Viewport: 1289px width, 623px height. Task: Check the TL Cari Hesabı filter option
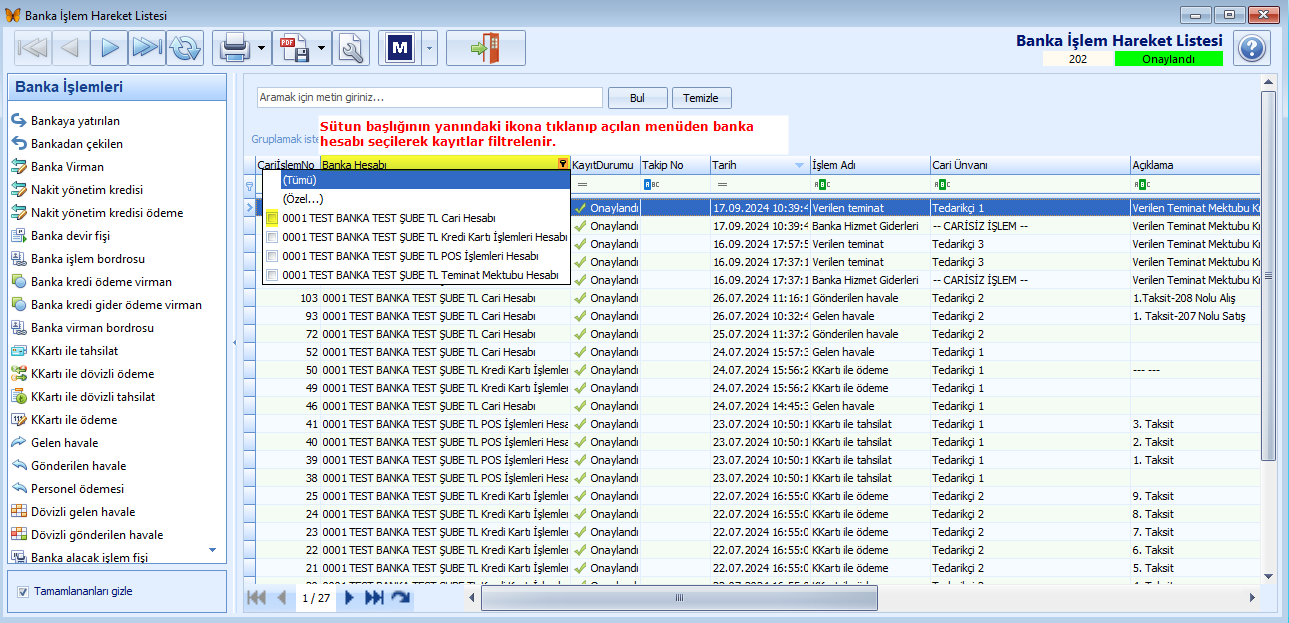click(x=272, y=217)
